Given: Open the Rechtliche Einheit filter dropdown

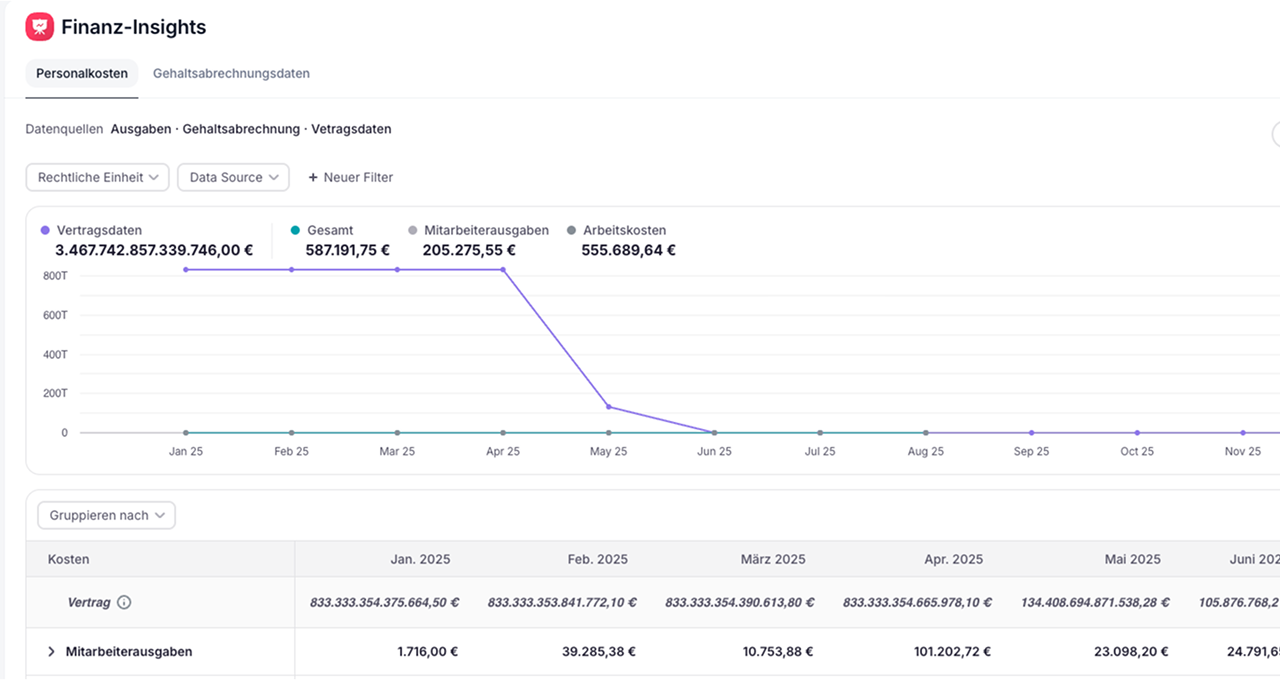Looking at the screenshot, I should [x=97, y=178].
